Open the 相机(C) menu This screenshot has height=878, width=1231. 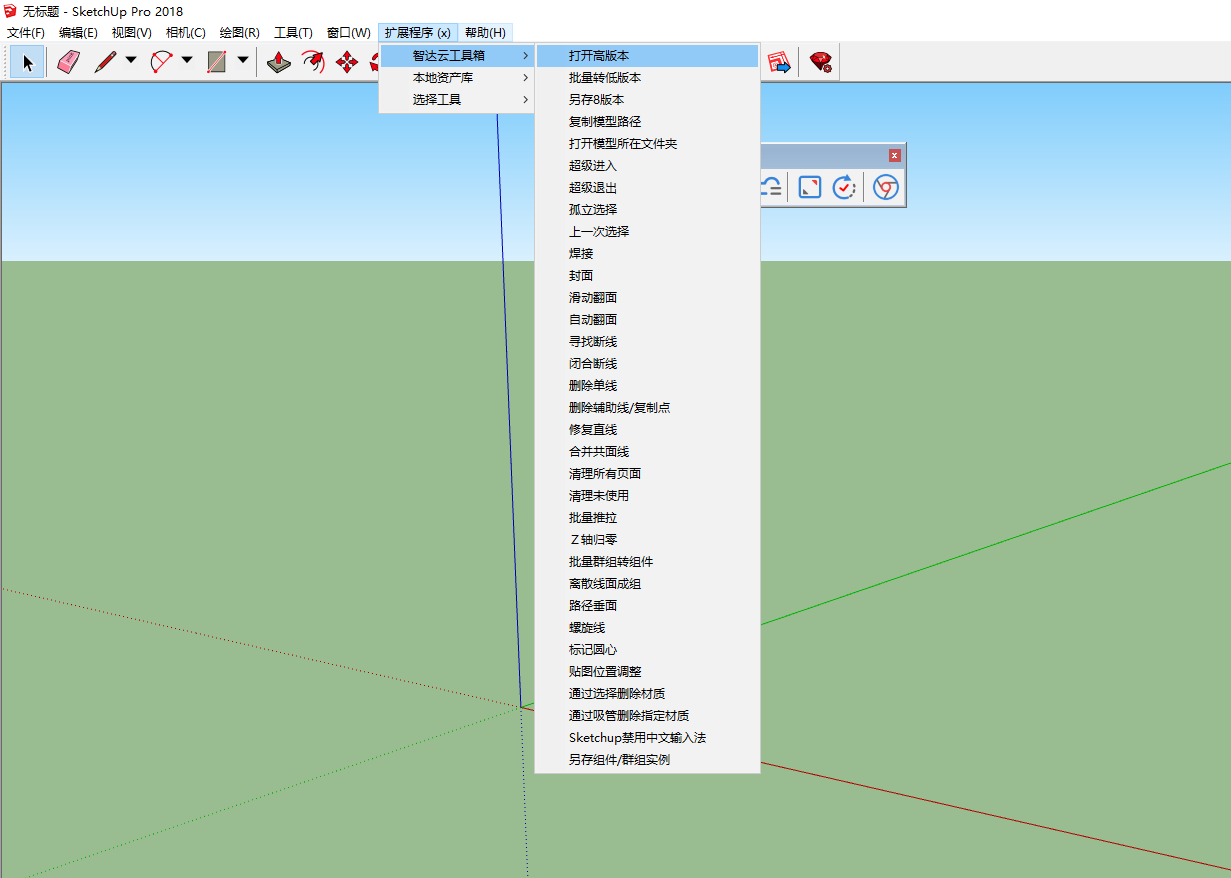point(186,33)
